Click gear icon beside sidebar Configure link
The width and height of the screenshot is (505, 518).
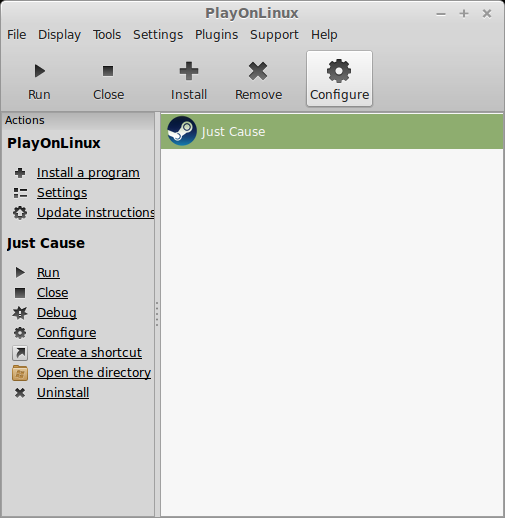tap(20, 333)
